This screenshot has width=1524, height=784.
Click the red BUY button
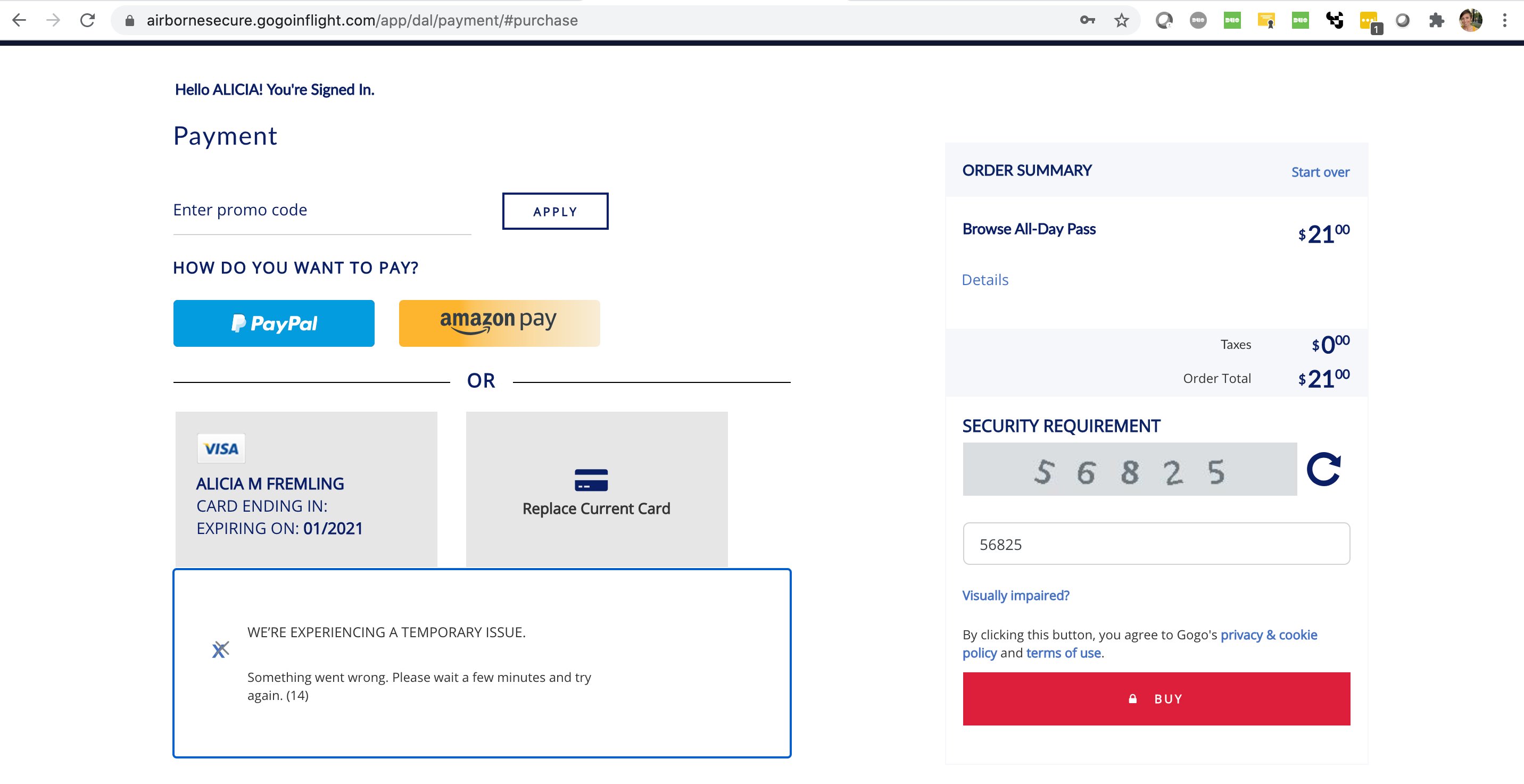click(1155, 698)
